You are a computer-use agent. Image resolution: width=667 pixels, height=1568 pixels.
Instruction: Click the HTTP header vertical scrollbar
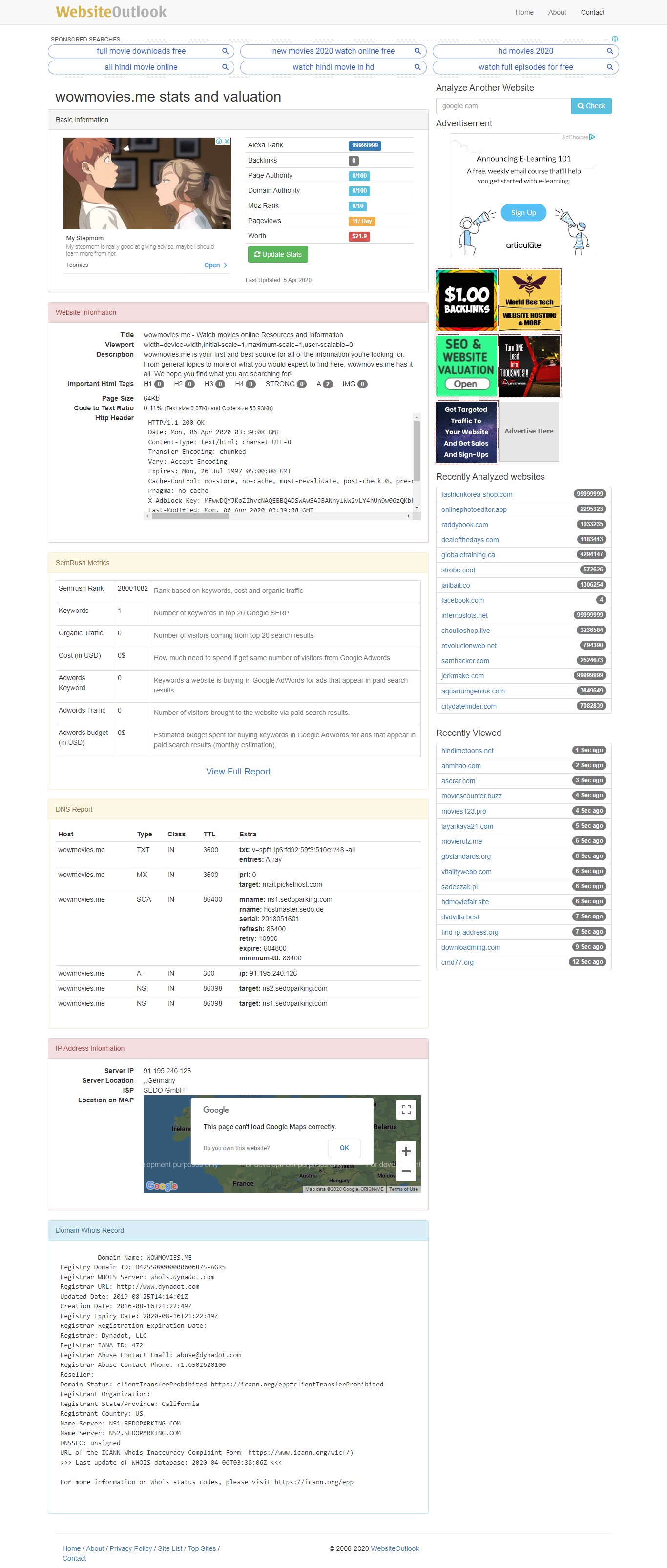tap(417, 450)
